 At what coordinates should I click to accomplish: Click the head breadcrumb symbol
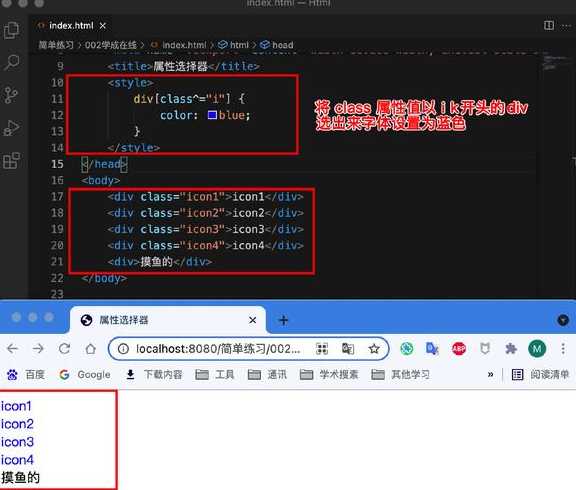click(277, 45)
